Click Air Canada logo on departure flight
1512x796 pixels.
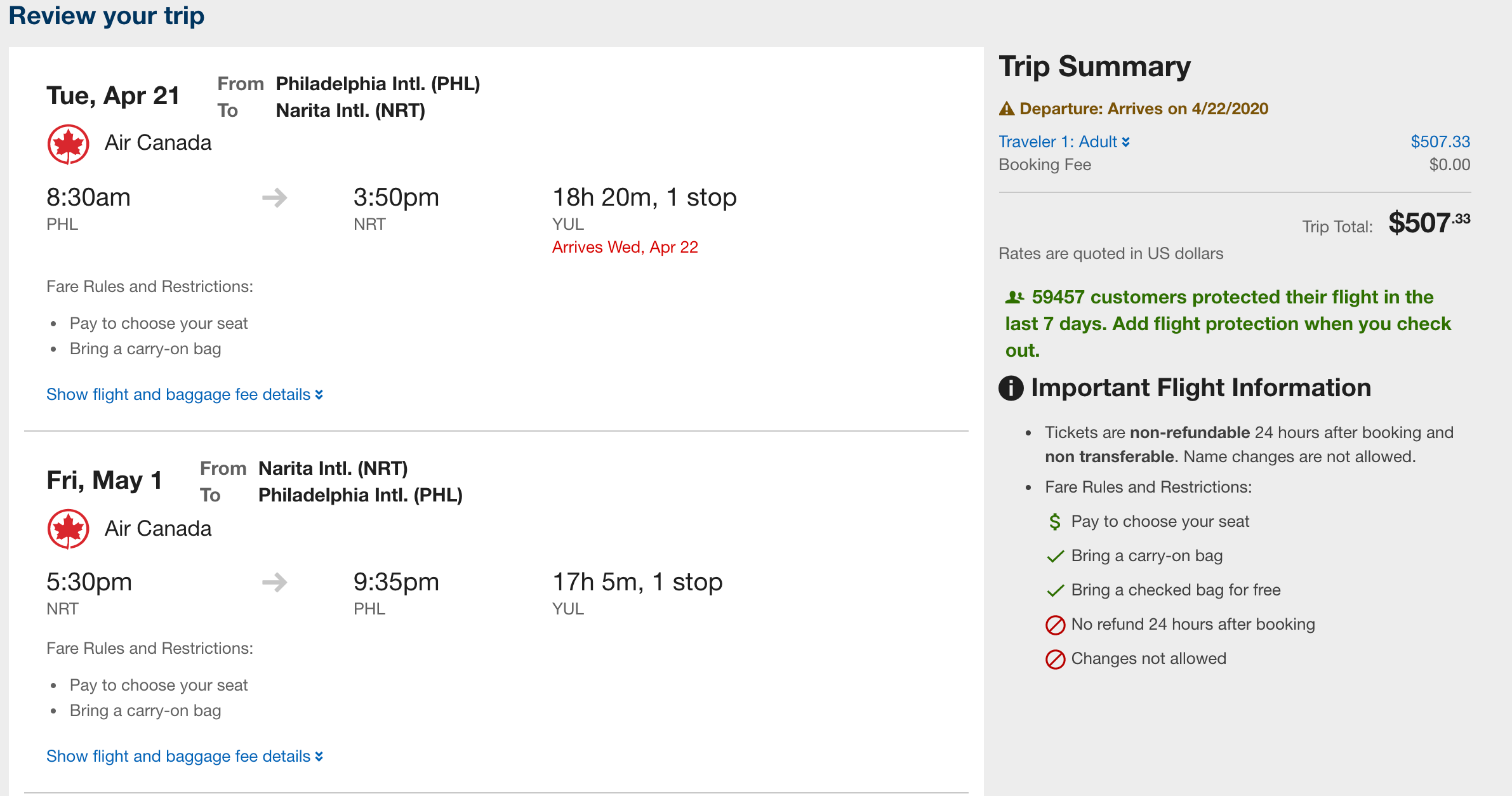click(69, 144)
